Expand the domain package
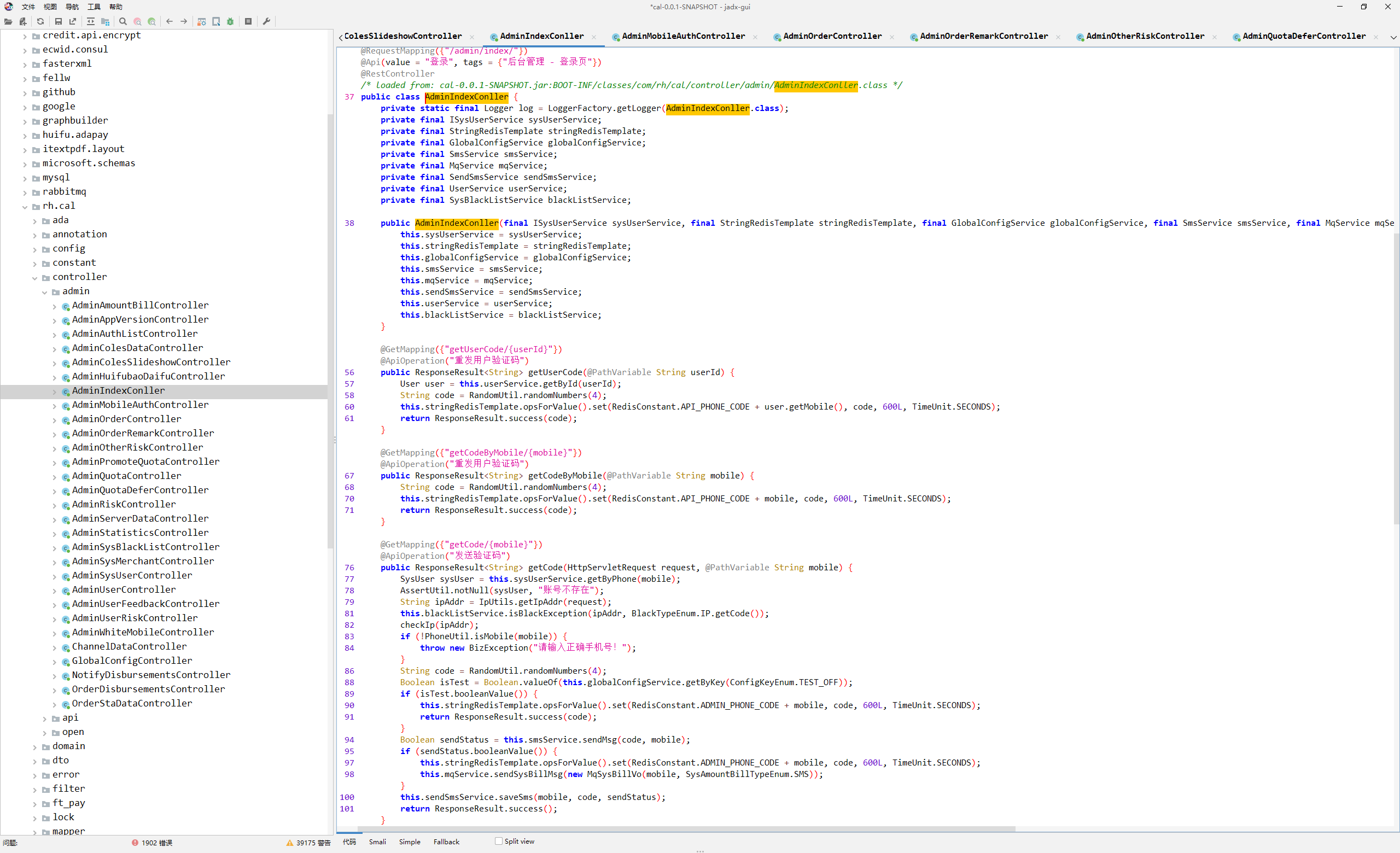Viewport: 1400px width, 853px height. (34, 747)
